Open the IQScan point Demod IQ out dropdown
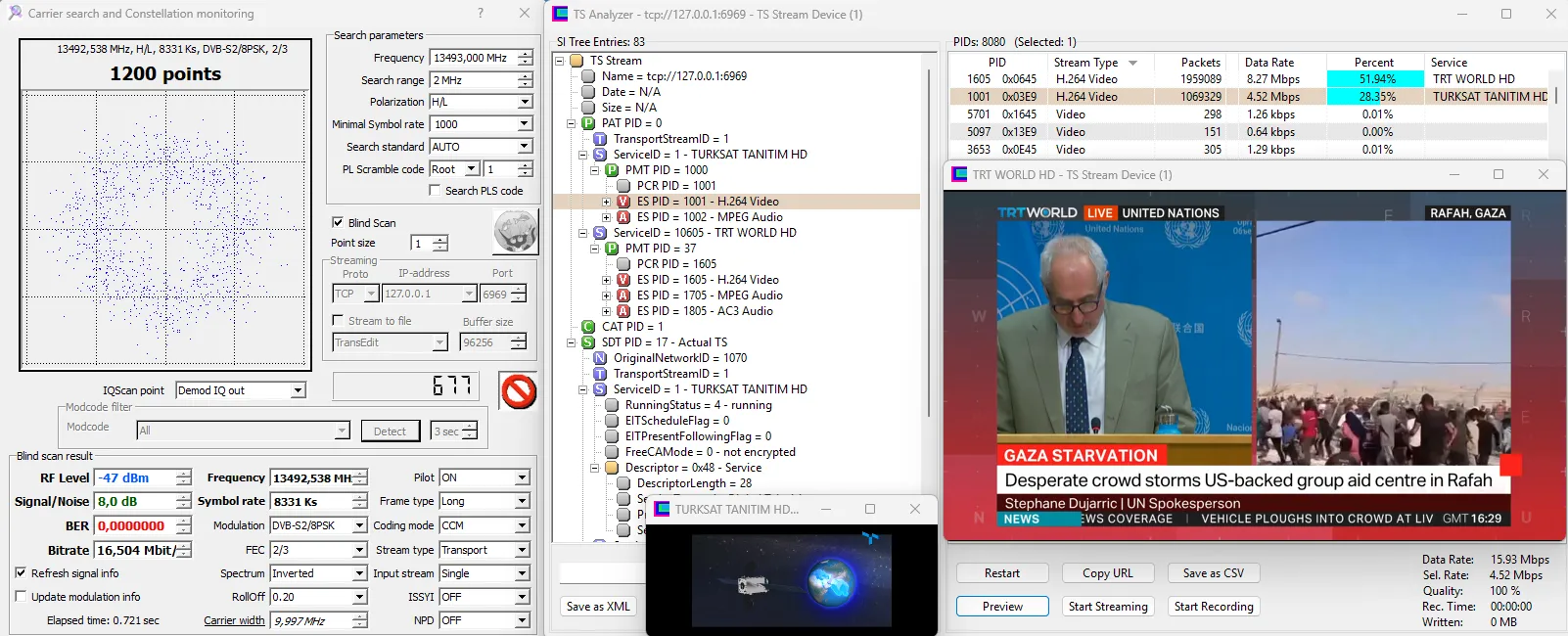 (298, 390)
